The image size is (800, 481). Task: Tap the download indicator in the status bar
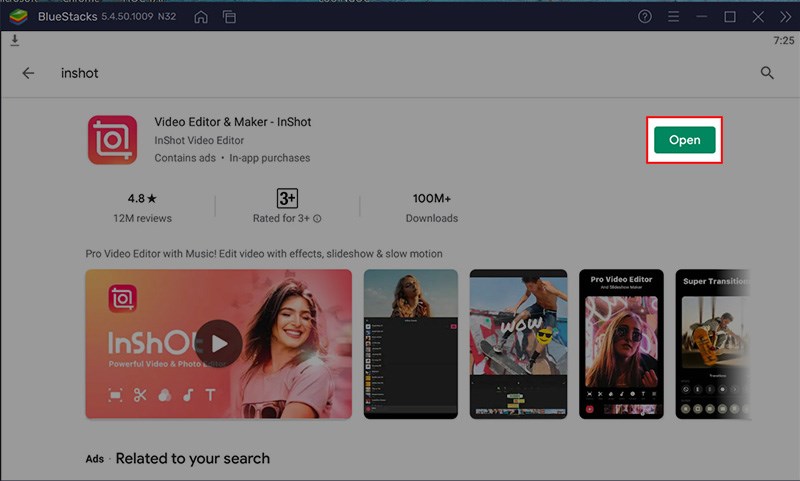pyautogui.click(x=15, y=40)
